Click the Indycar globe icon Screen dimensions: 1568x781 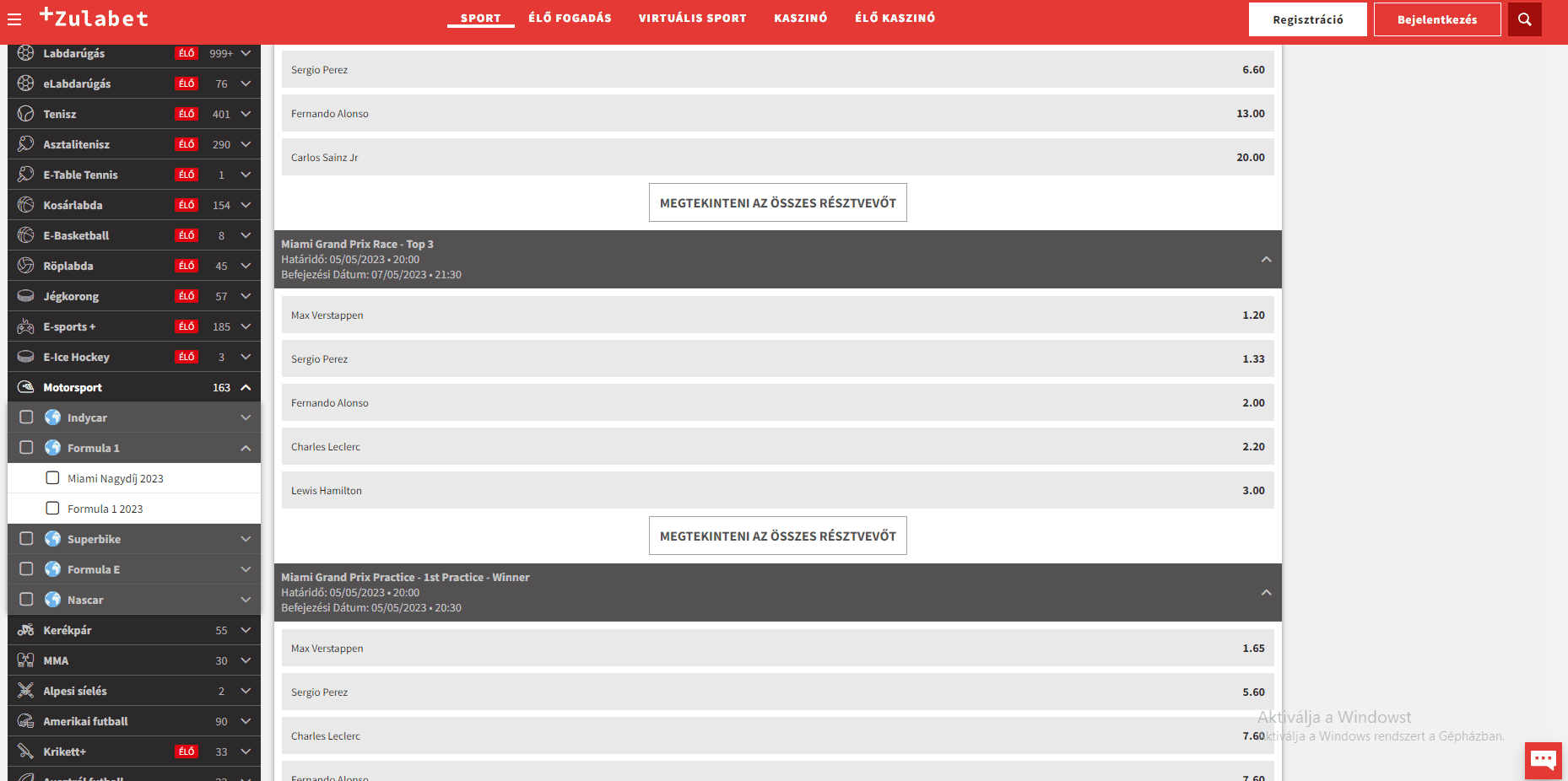click(x=52, y=417)
